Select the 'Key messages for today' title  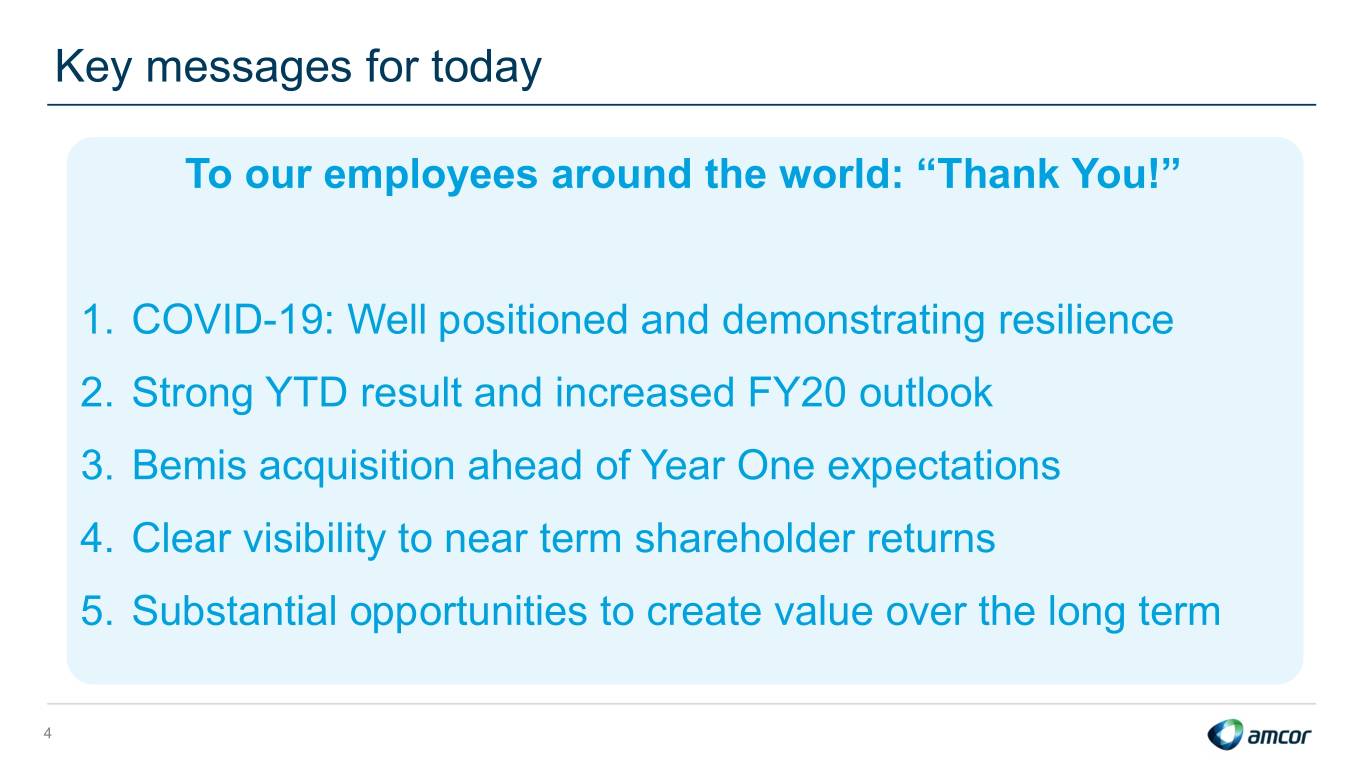298,68
